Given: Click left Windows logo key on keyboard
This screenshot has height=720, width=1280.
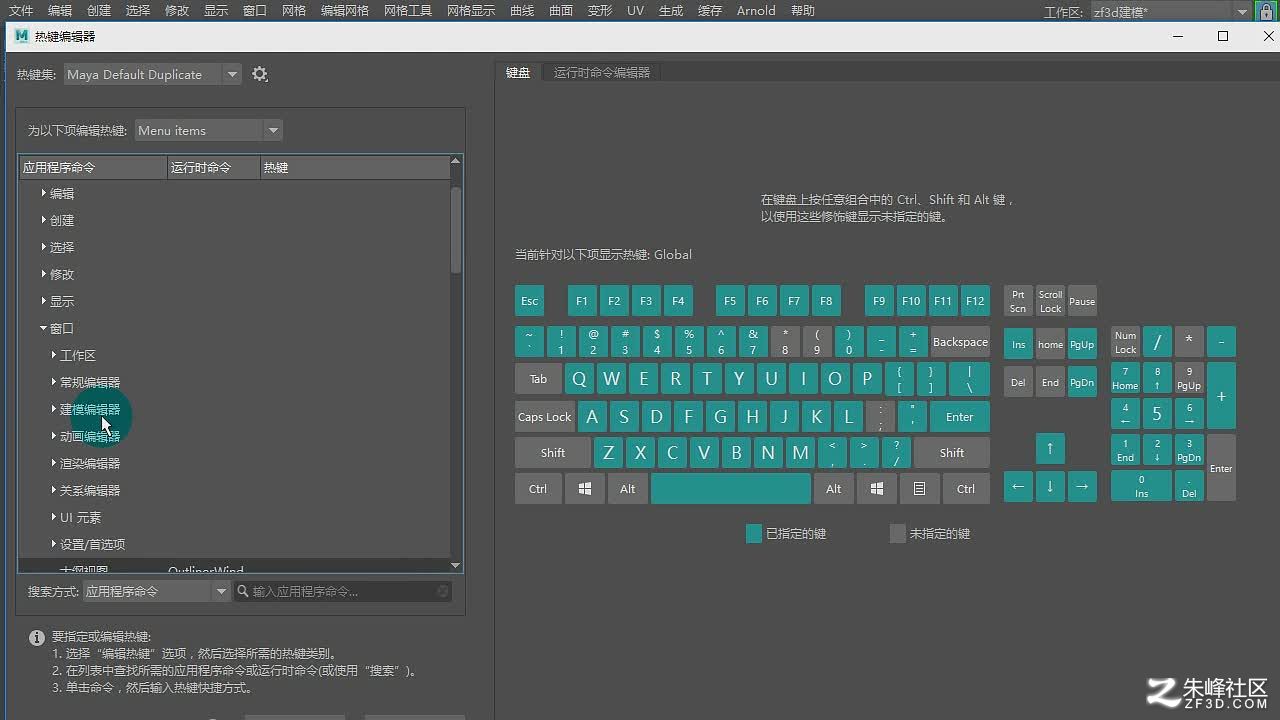Looking at the screenshot, I should point(585,489).
